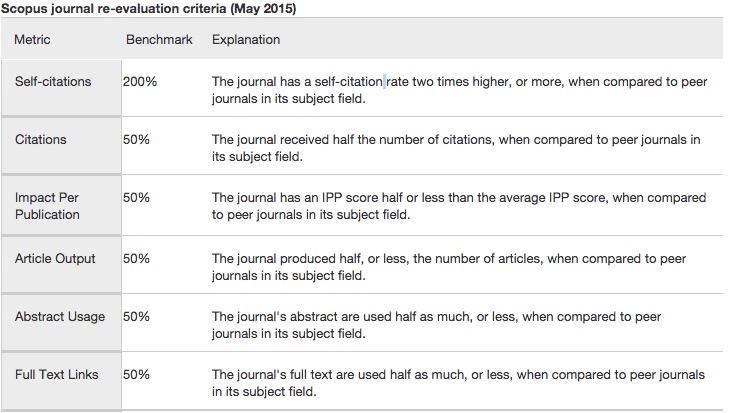The image size is (729, 413).
Task: Select the Citations metric cell
Action: pos(41,139)
